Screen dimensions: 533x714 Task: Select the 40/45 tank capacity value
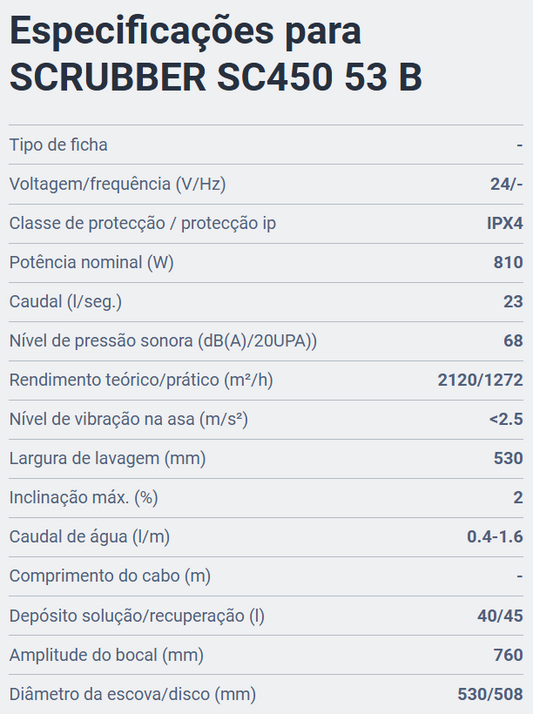click(x=500, y=616)
